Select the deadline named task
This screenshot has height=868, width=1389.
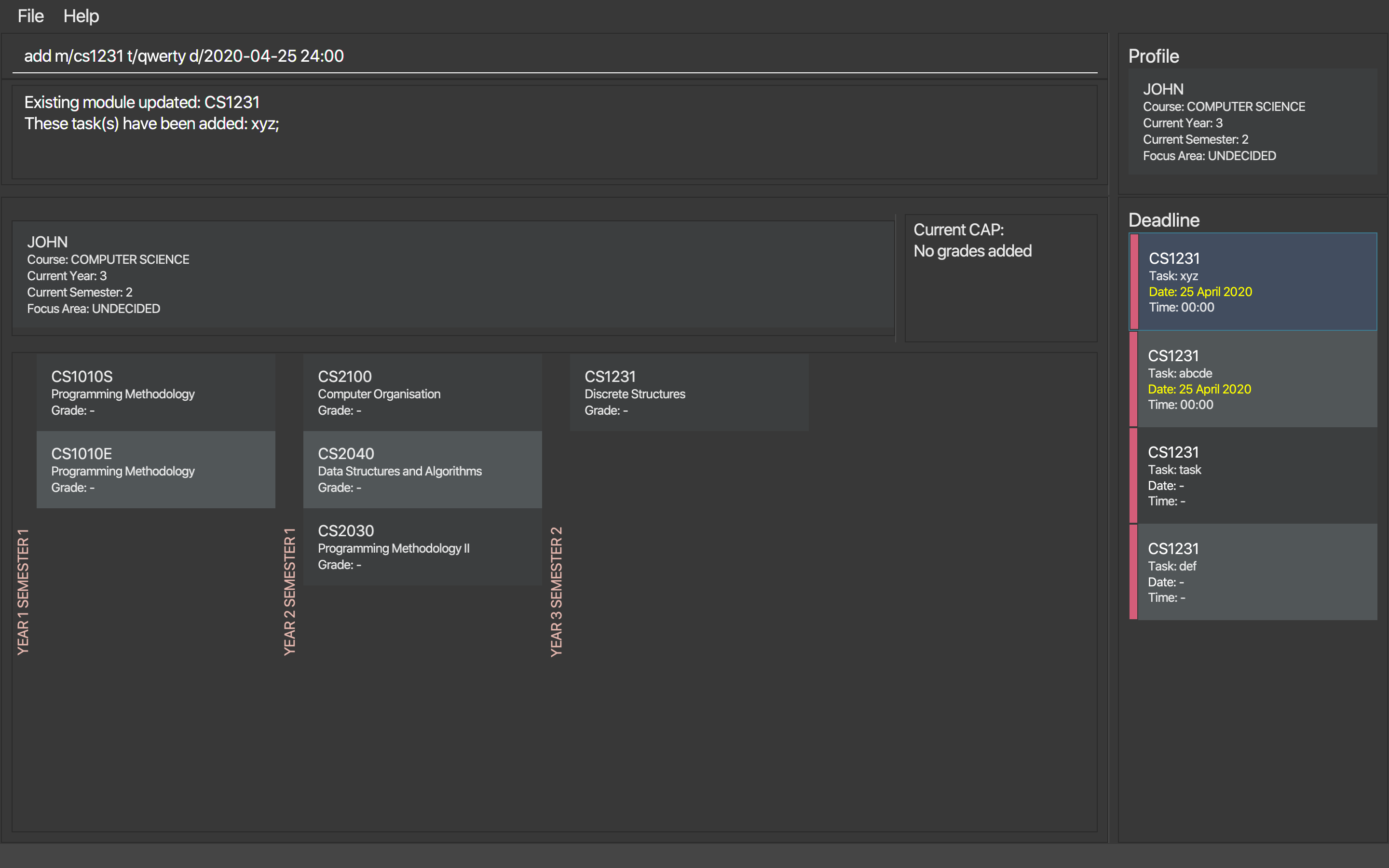tap(1257, 475)
